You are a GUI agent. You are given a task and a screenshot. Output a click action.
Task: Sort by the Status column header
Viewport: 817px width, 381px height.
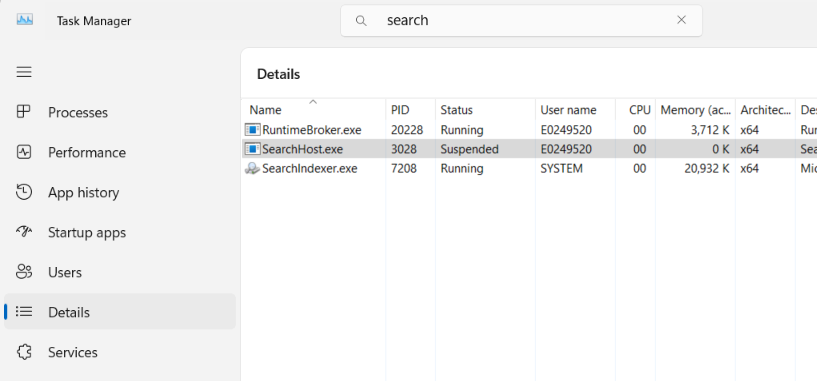[x=485, y=109]
